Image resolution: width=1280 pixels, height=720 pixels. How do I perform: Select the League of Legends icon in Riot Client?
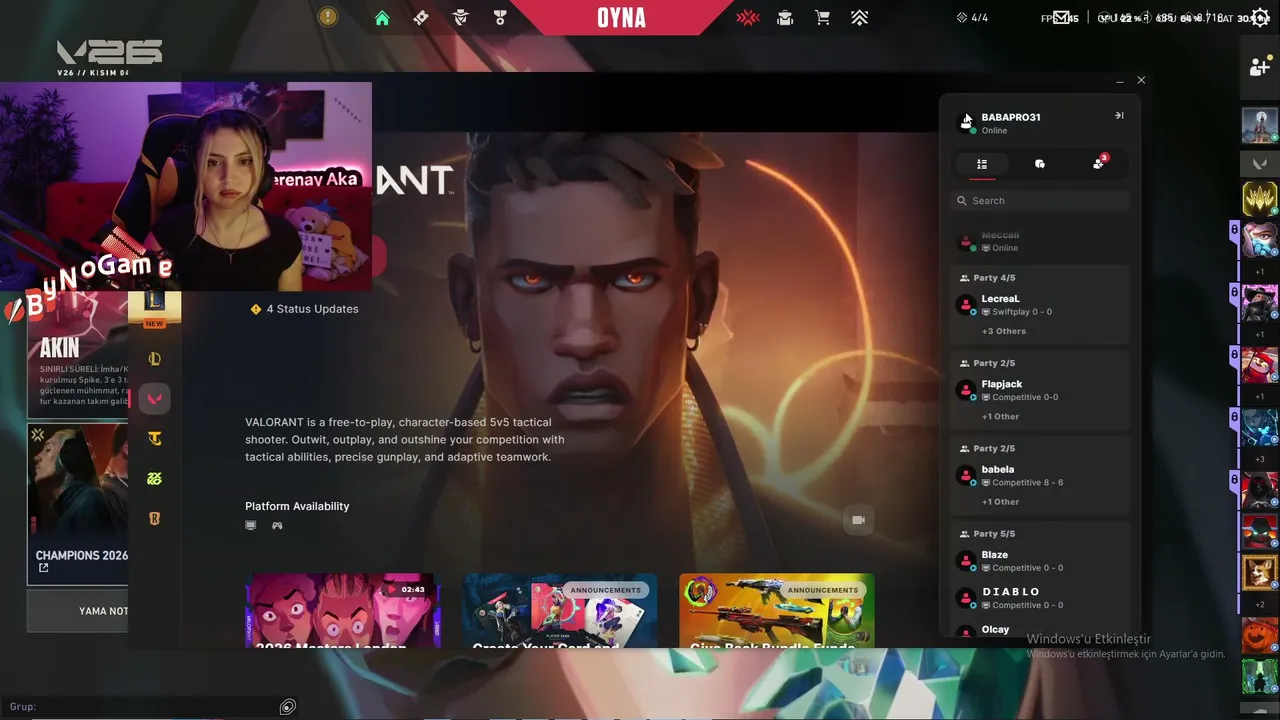(154, 359)
